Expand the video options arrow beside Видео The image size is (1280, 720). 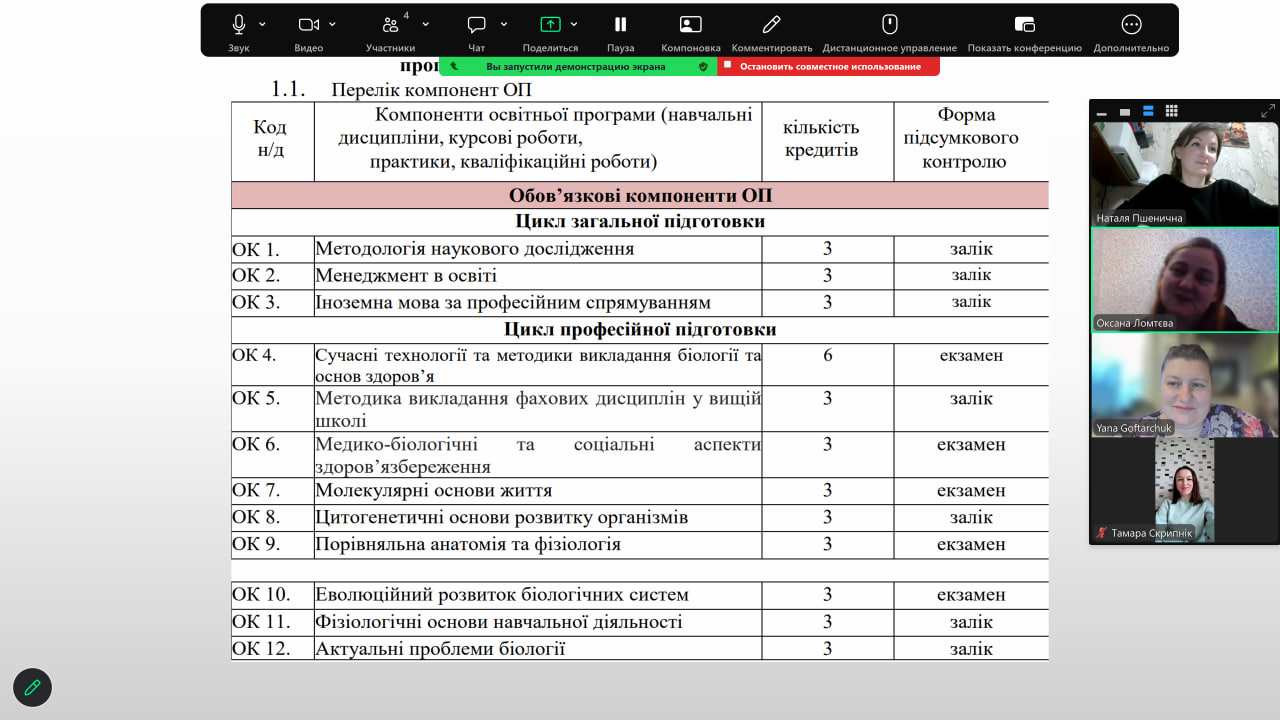click(x=333, y=24)
